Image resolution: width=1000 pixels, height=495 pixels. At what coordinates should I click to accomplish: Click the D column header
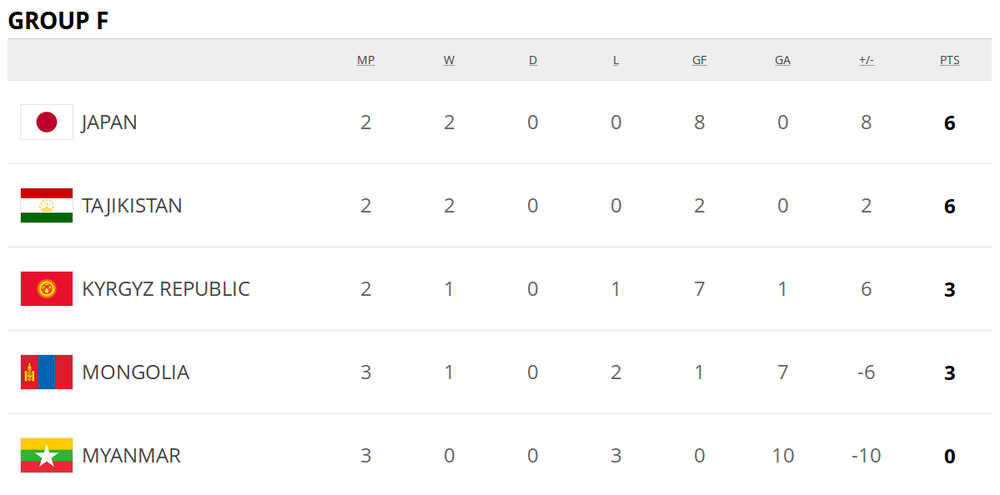pyautogui.click(x=533, y=60)
